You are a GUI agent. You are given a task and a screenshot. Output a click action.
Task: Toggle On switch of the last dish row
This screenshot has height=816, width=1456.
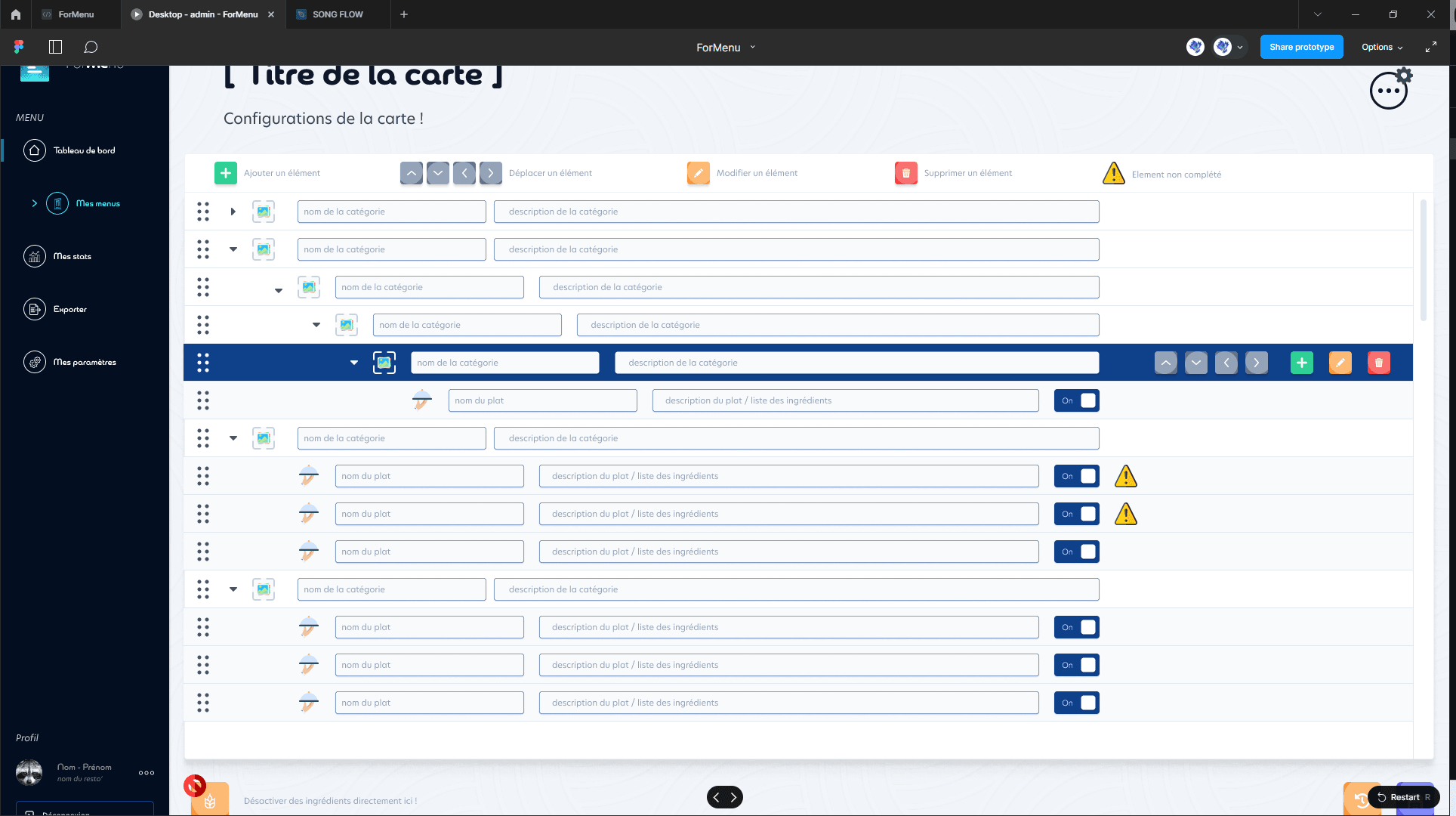pos(1076,703)
